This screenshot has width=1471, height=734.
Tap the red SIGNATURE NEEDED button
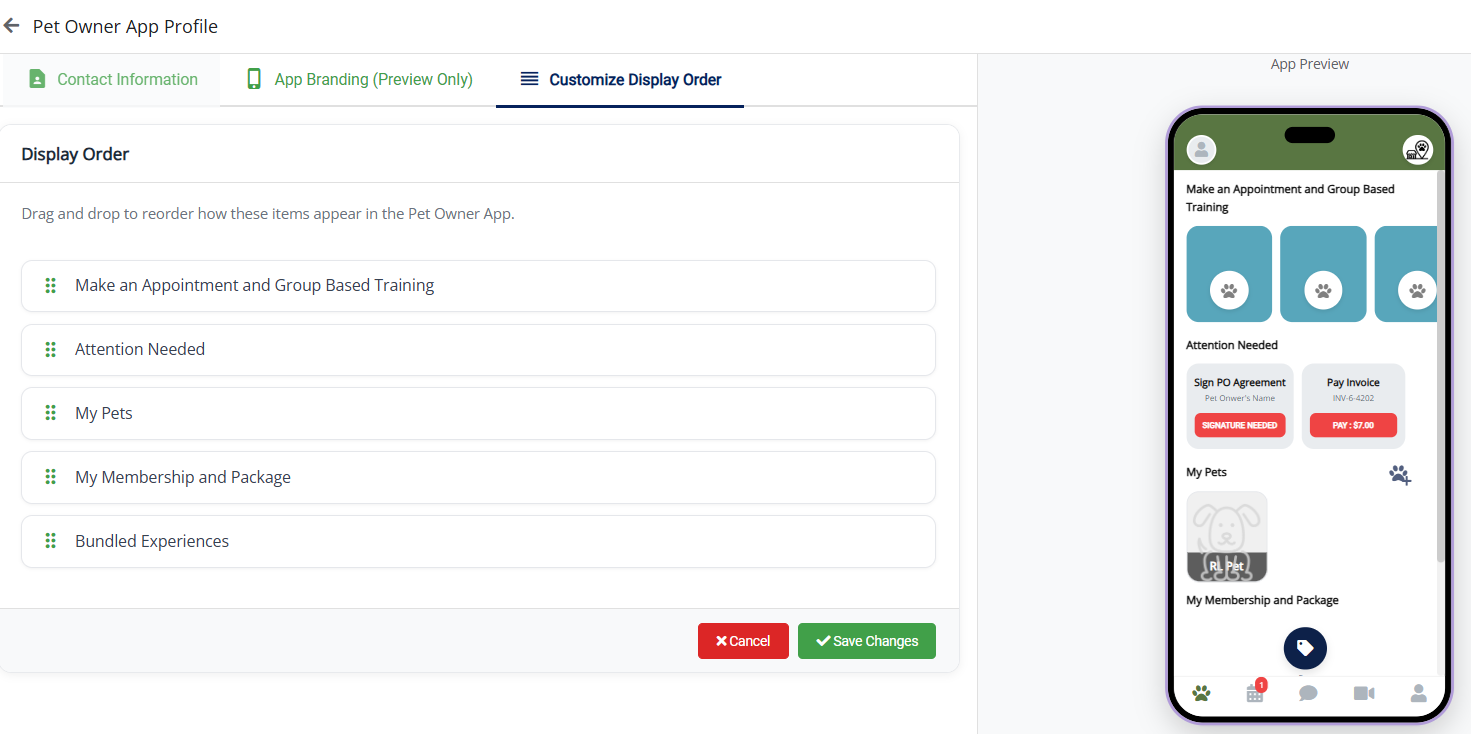click(1239, 425)
